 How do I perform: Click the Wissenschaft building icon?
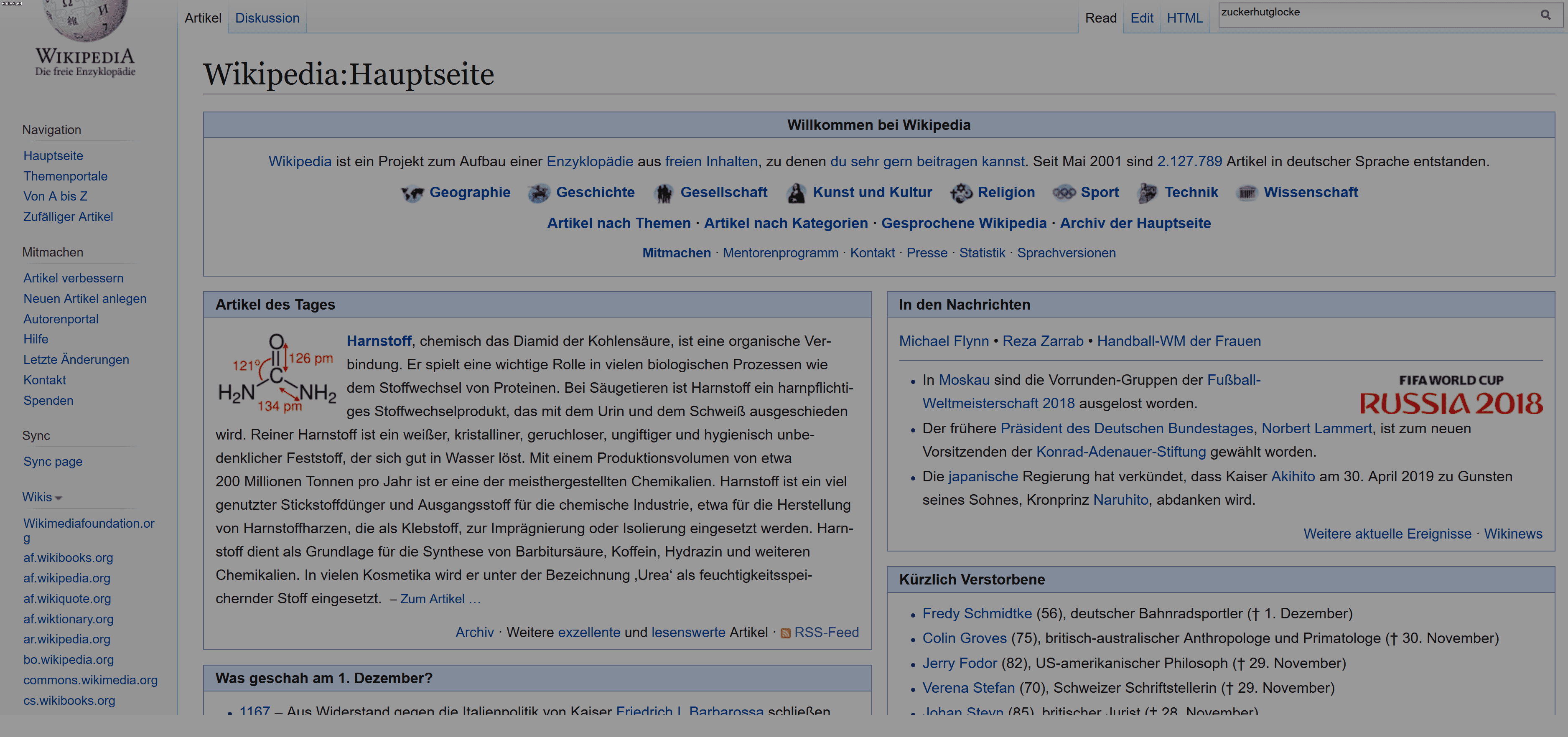[1246, 193]
